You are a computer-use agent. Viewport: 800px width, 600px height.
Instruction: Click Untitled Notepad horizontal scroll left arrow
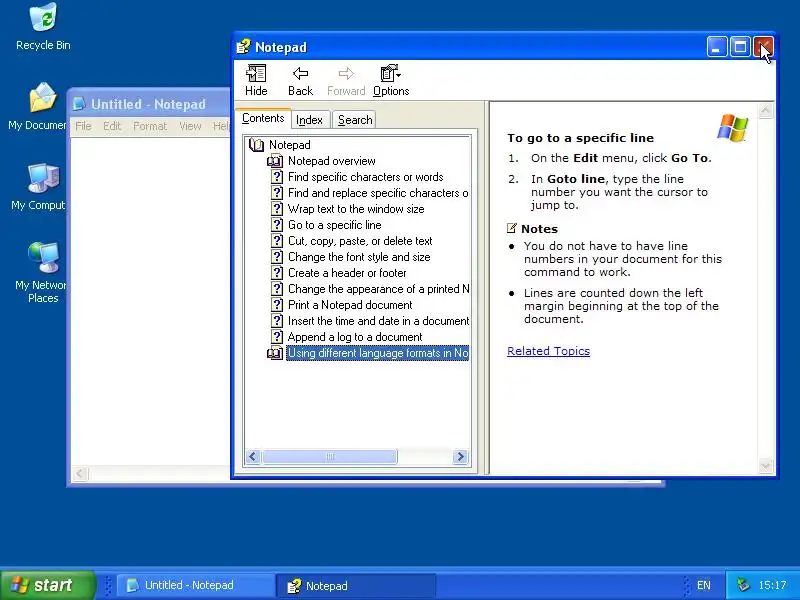(80, 473)
